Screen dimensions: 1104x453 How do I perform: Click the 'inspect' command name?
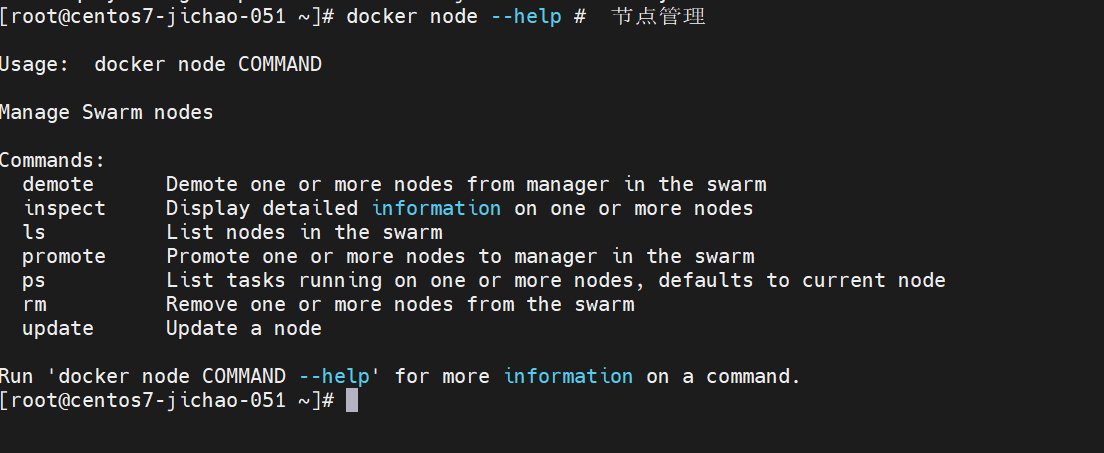tap(64, 209)
